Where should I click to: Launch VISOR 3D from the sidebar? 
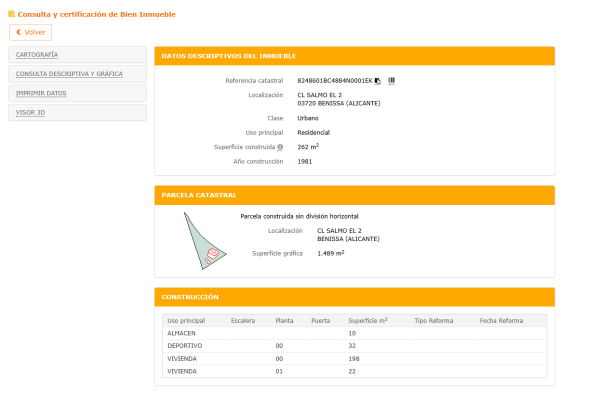77,113
